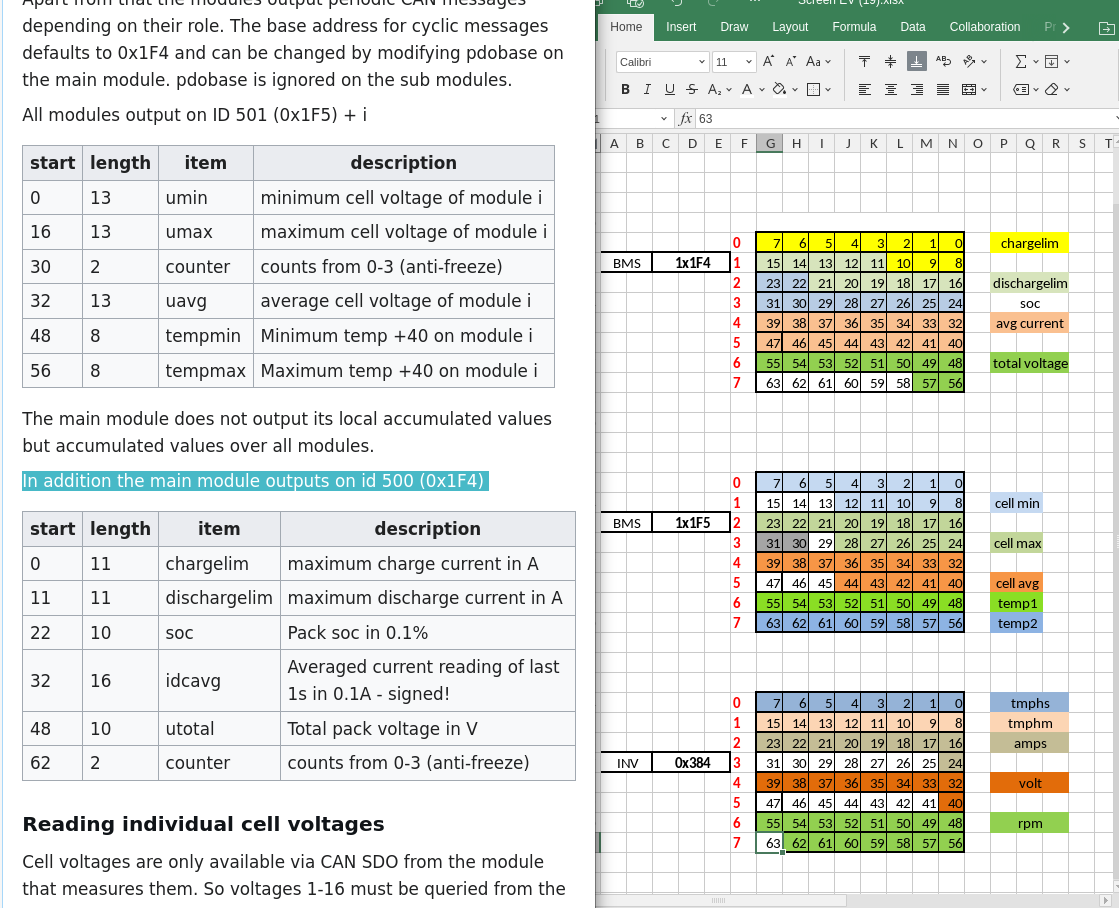Click the justify alignment icon
This screenshot has width=1119, height=908.
[943, 90]
